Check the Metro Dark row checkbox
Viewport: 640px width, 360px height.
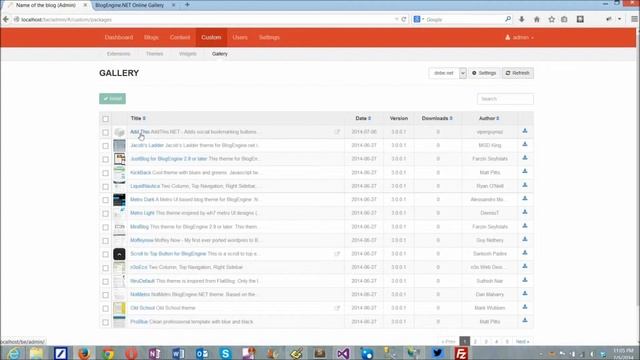click(x=106, y=200)
